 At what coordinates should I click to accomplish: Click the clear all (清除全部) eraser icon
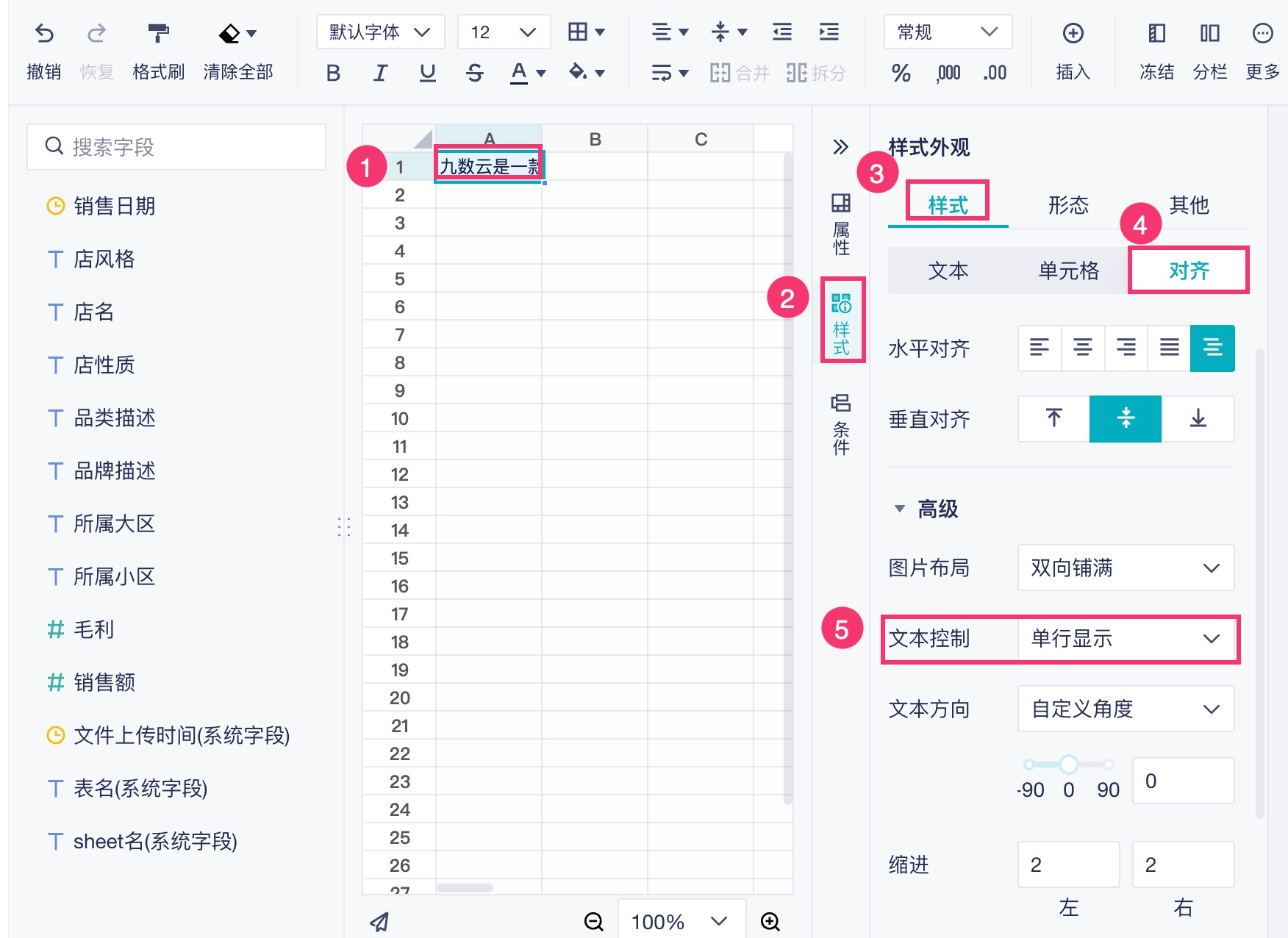coord(230,33)
